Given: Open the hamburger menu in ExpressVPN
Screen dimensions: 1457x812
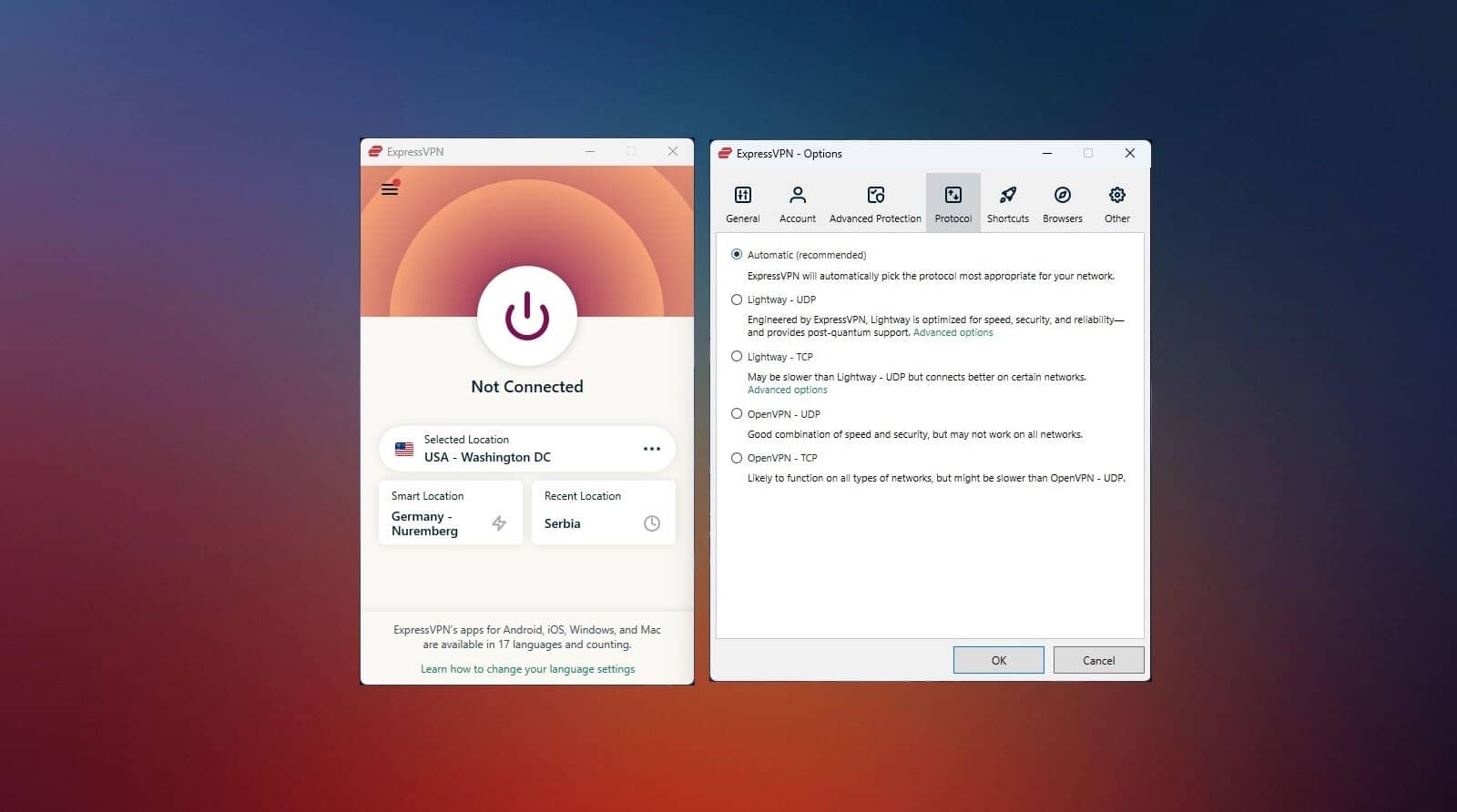Looking at the screenshot, I should click(390, 188).
